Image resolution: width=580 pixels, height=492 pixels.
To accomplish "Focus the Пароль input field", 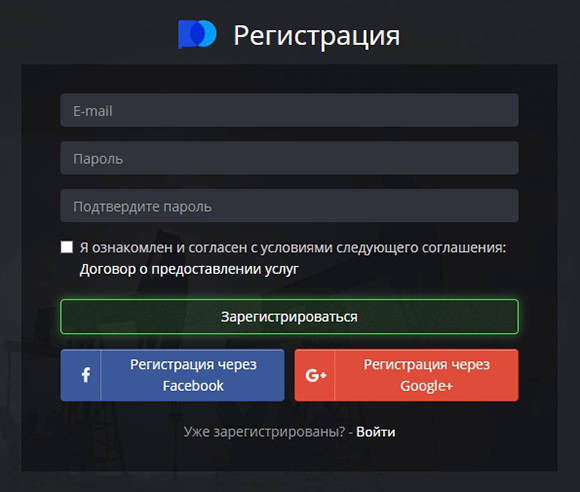I will click(289, 158).
